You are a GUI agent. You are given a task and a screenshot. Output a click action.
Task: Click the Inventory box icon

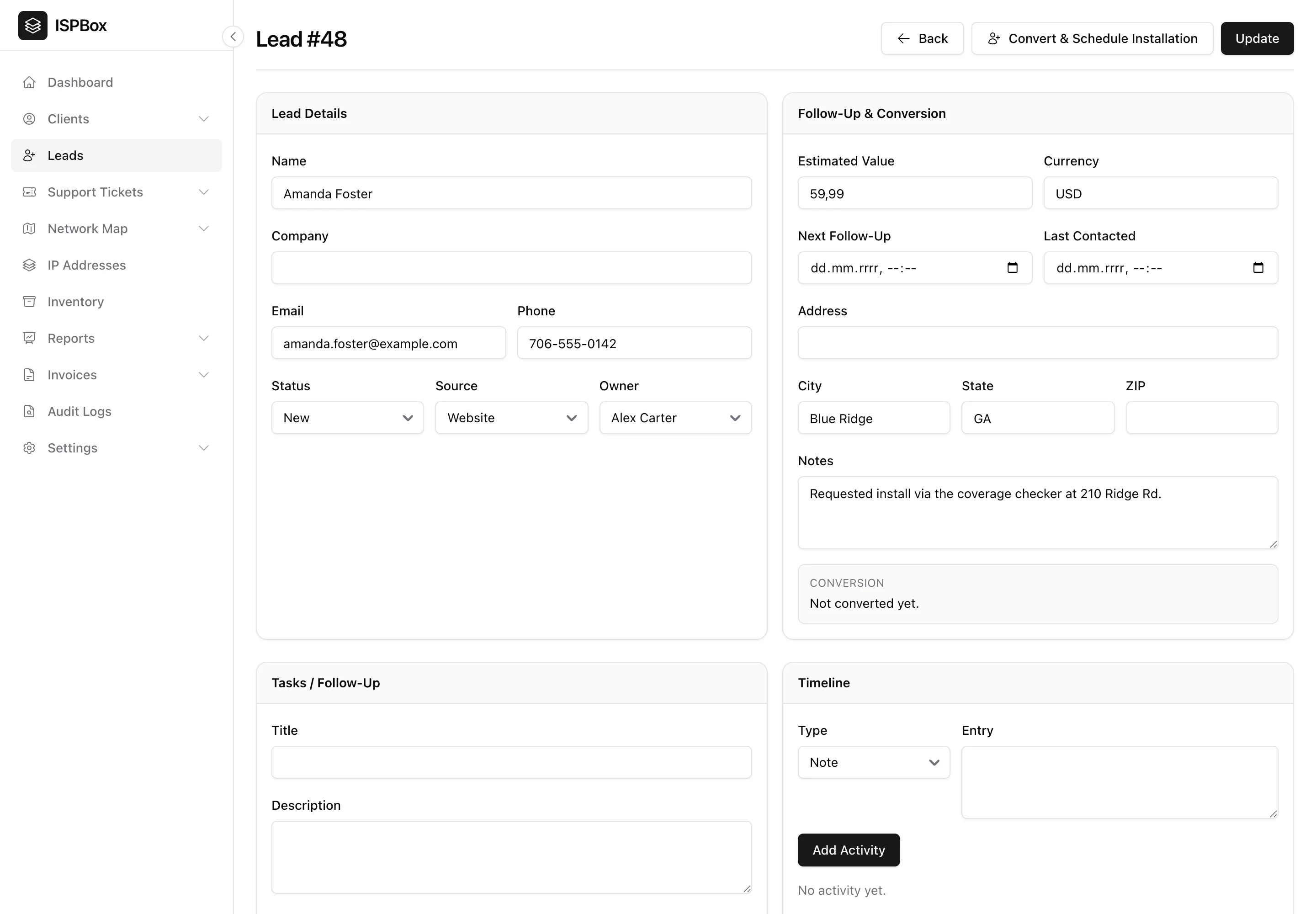click(29, 302)
